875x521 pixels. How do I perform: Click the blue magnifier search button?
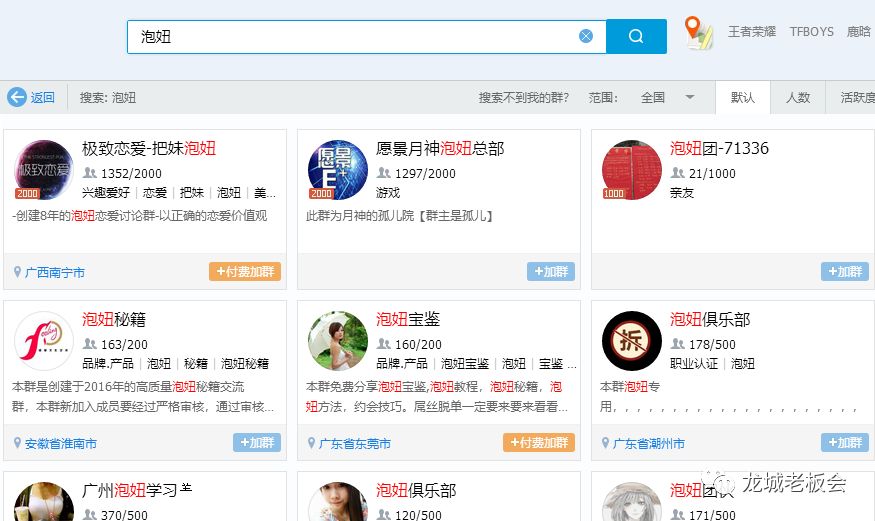pyautogui.click(x=636, y=36)
